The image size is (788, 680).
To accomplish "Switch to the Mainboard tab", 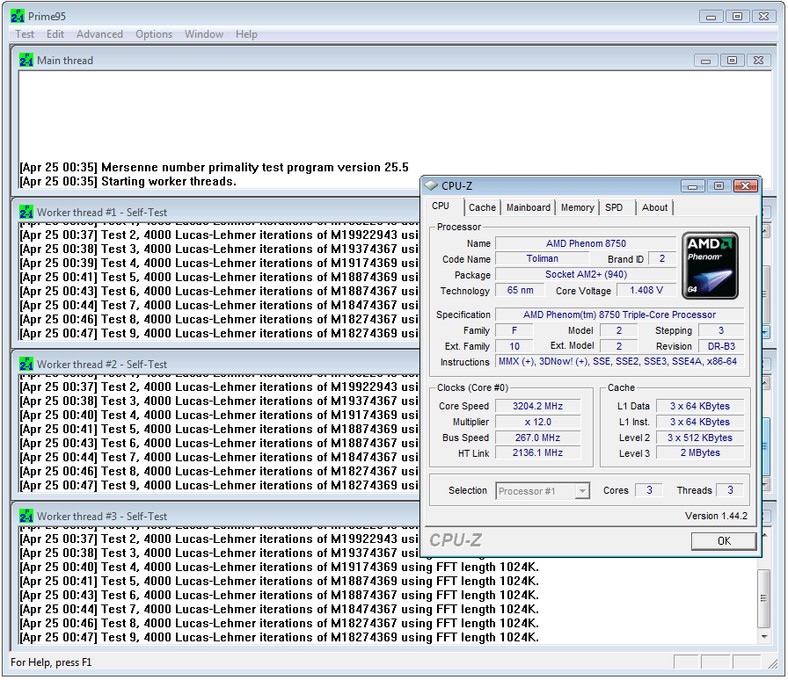I will pos(528,207).
